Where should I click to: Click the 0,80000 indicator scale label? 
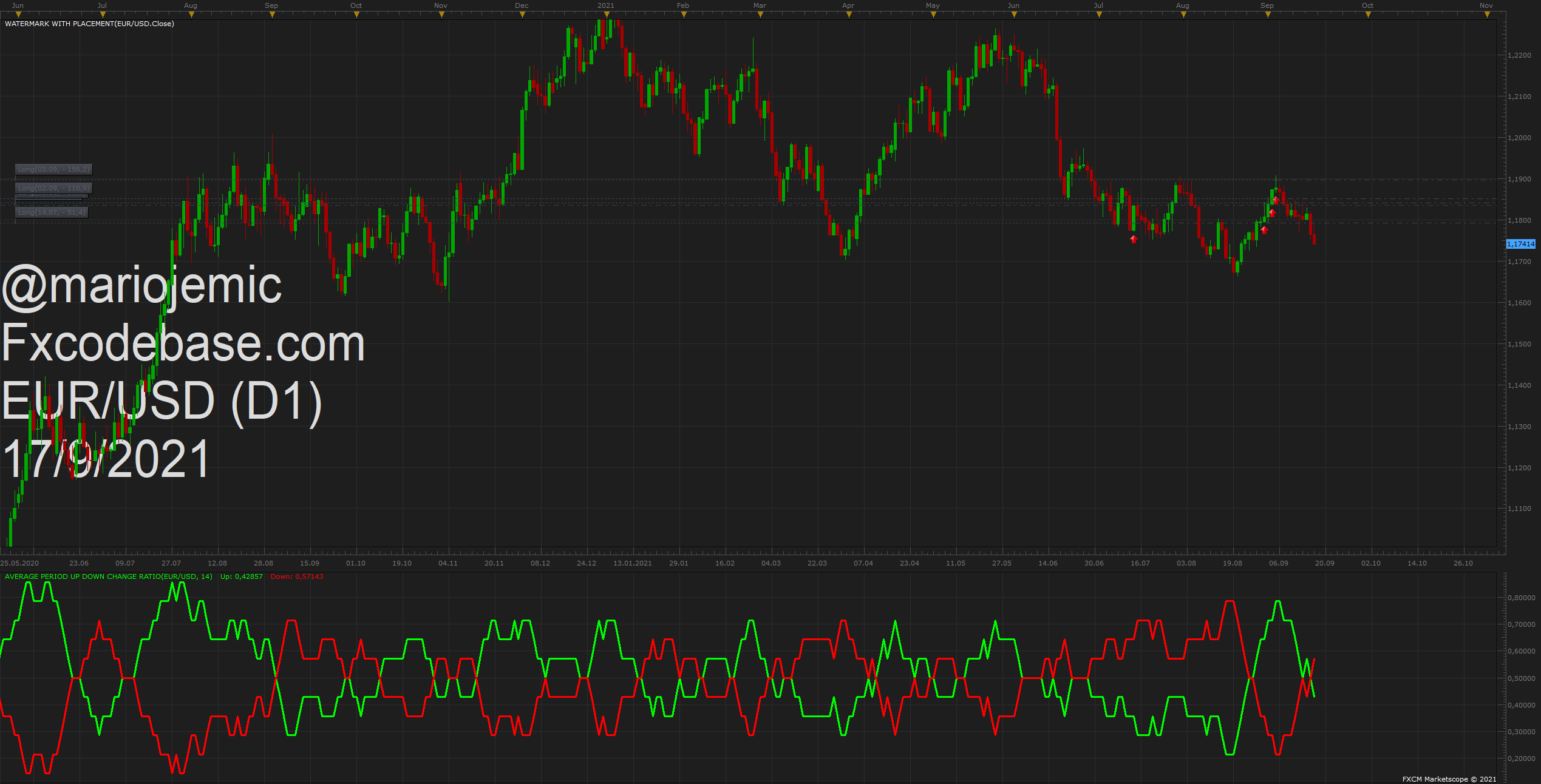[1522, 598]
